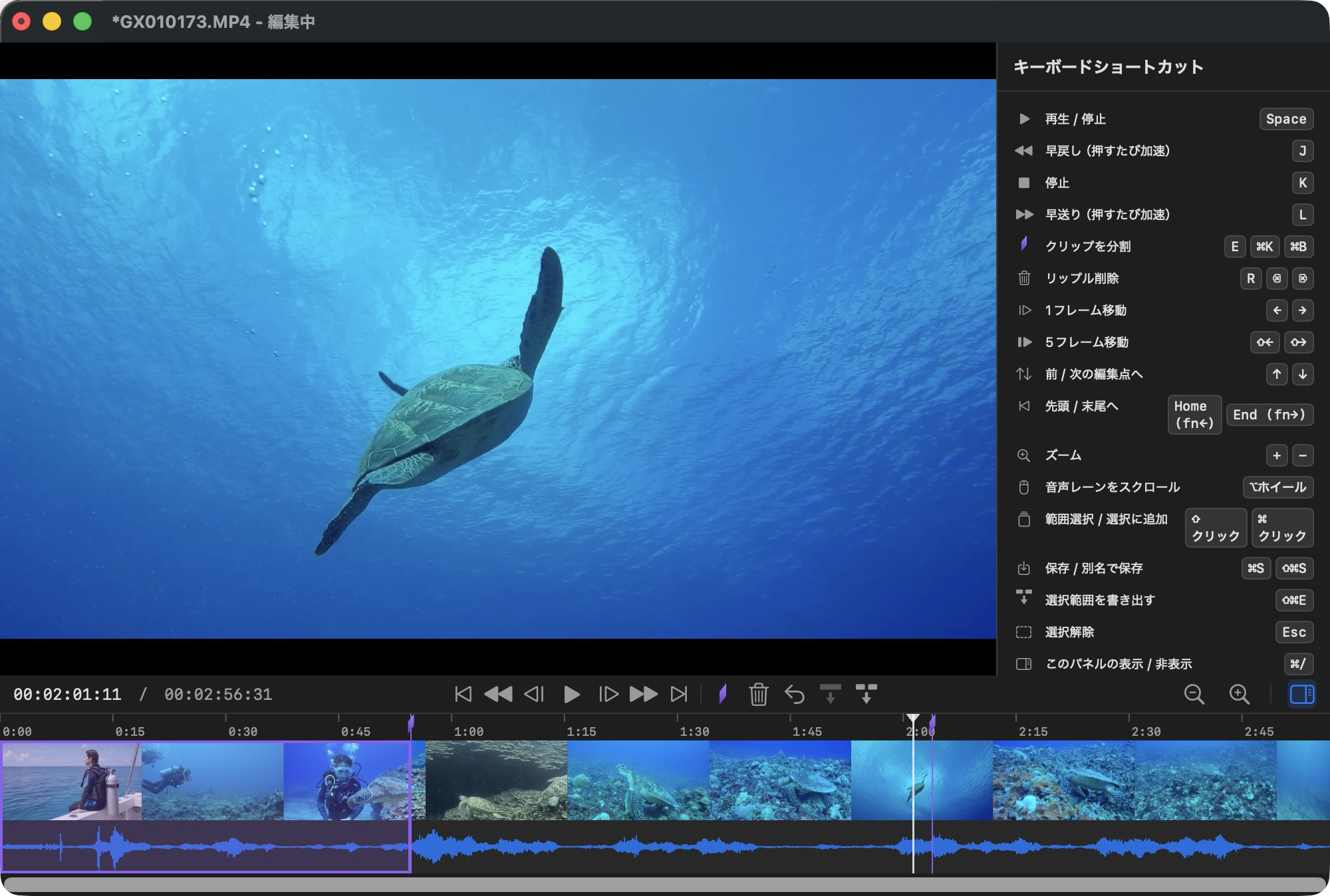
Task: Undo with the curved arrow icon
Action: click(x=794, y=694)
